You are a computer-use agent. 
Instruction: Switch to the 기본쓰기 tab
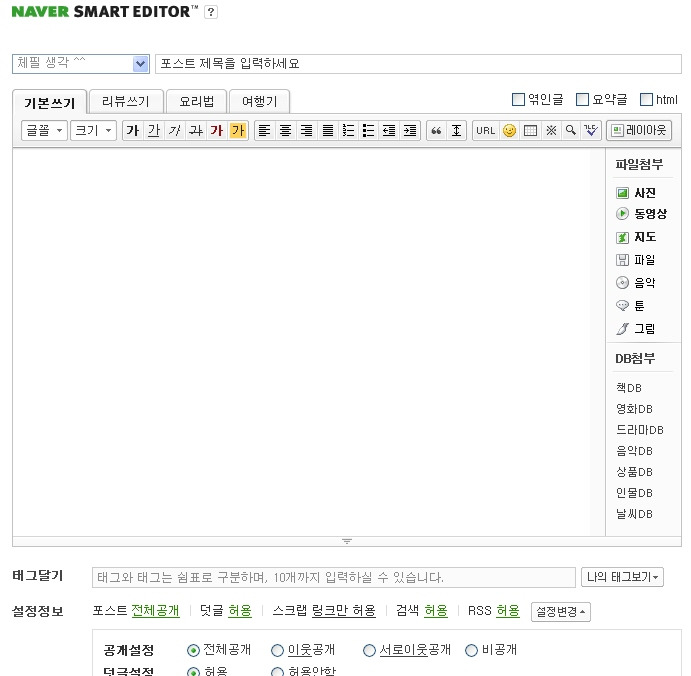point(50,102)
